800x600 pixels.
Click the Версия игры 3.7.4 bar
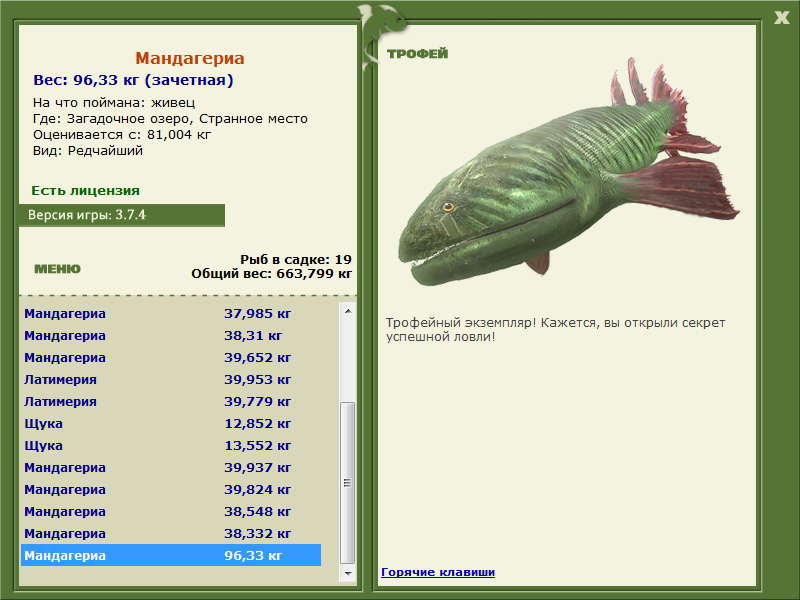121,215
